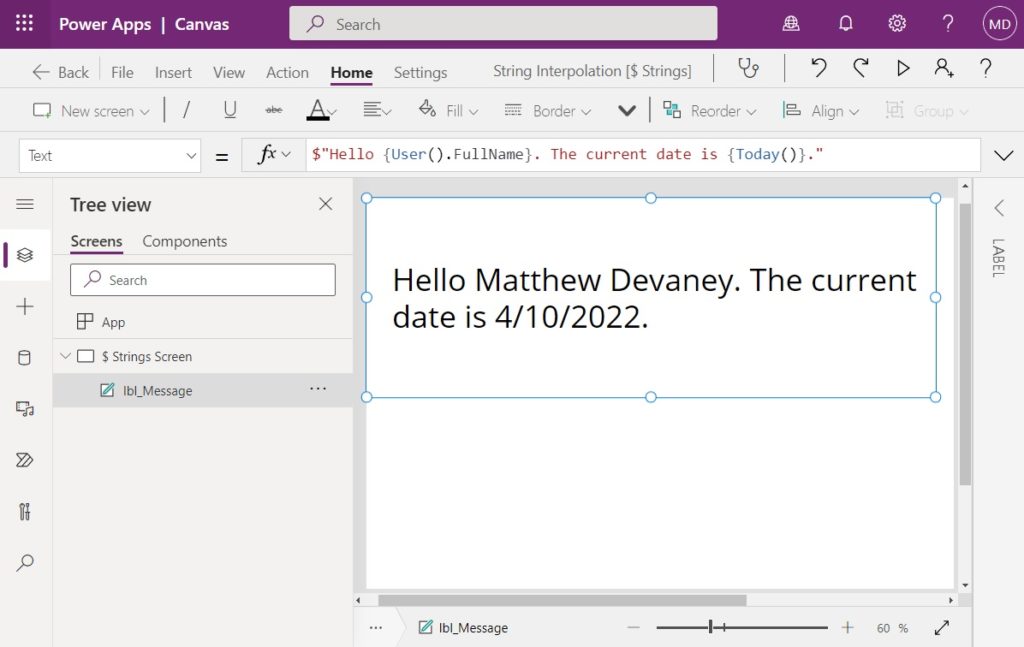Toggle italic formatting on the selected label
Screen dimensions: 1024x647
pos(186,110)
